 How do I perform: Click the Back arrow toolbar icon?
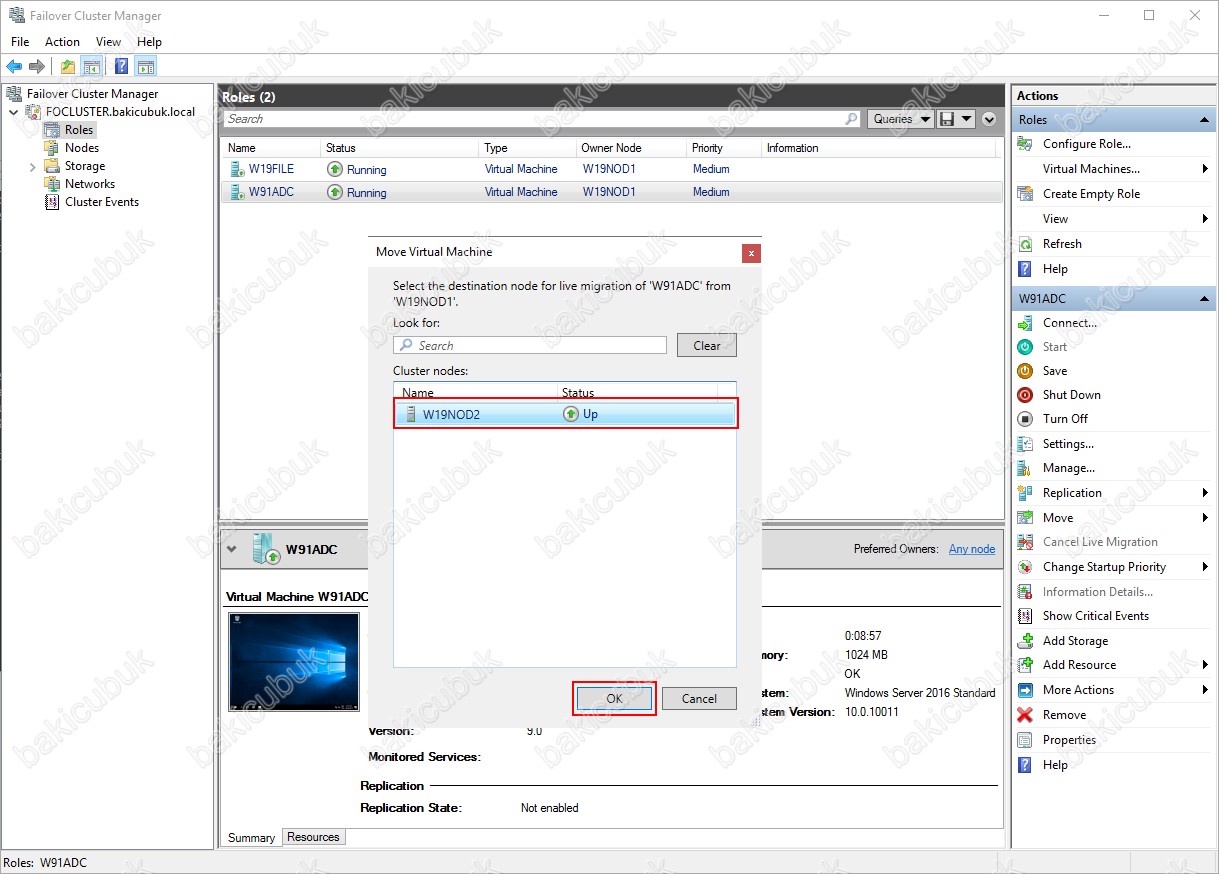point(14,67)
